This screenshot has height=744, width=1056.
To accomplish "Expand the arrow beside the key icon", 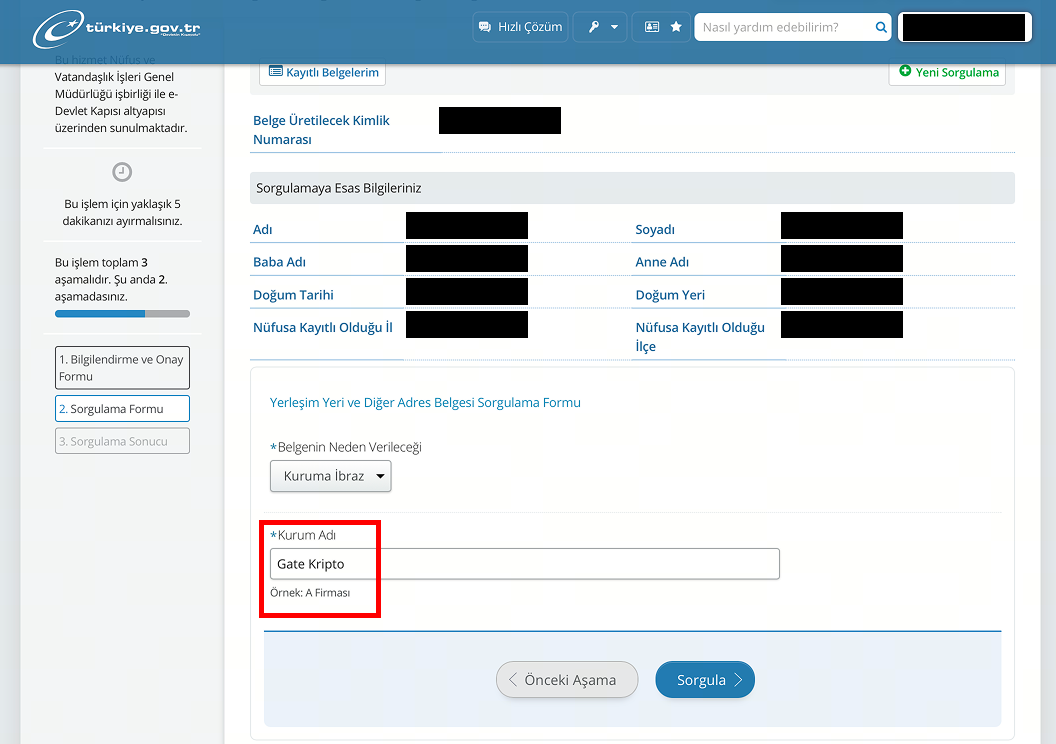I will point(614,27).
